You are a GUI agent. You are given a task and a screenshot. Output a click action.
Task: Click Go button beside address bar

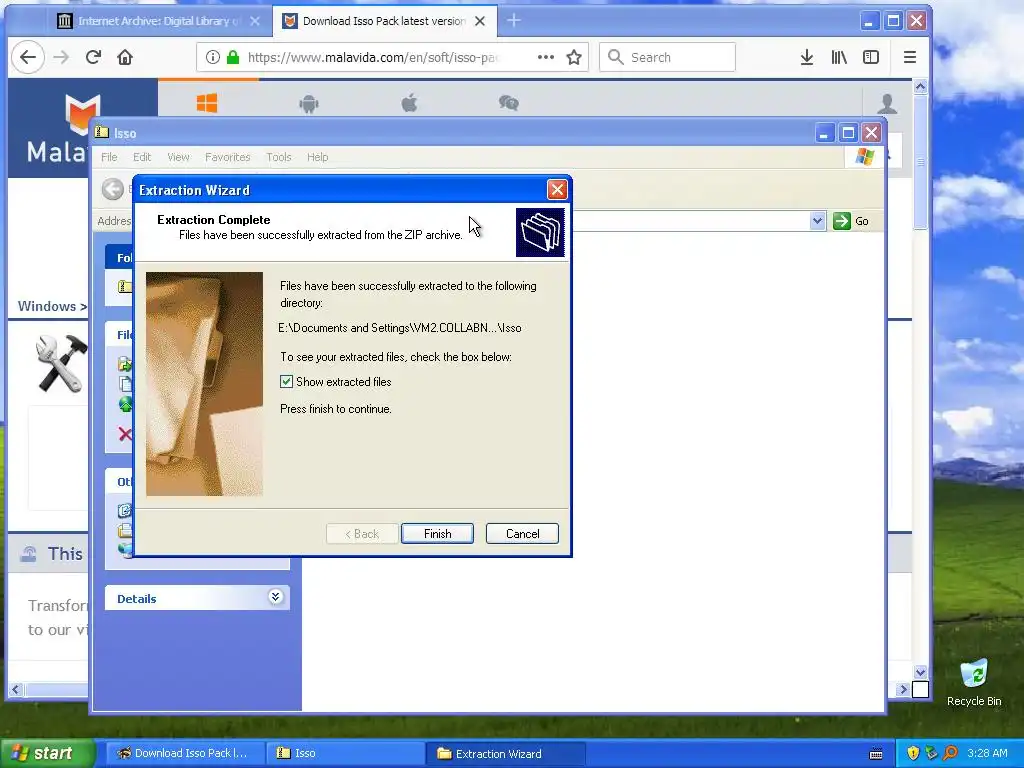point(851,221)
